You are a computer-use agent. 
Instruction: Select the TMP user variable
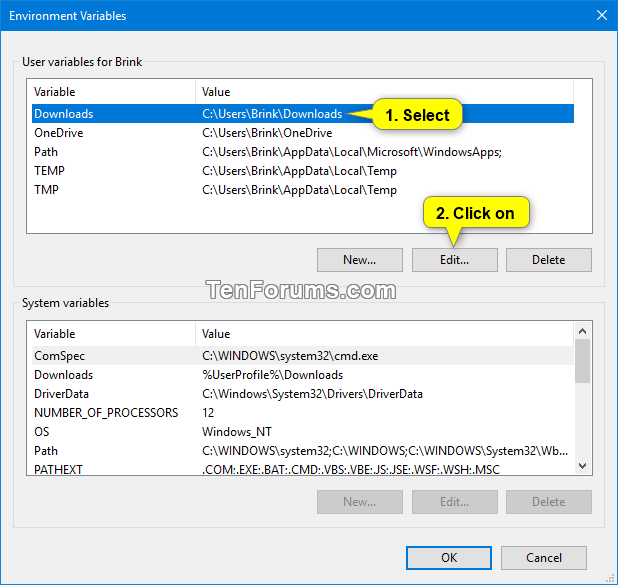[x=303, y=190]
